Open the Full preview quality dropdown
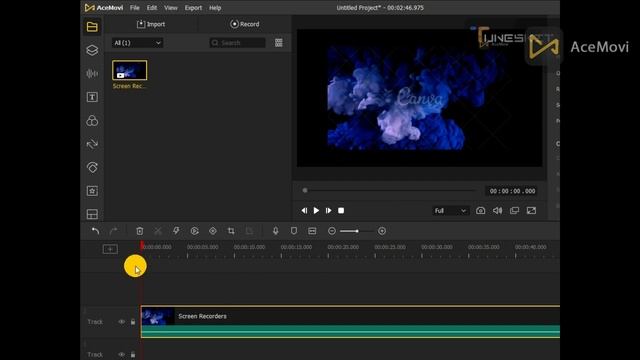 (x=450, y=211)
